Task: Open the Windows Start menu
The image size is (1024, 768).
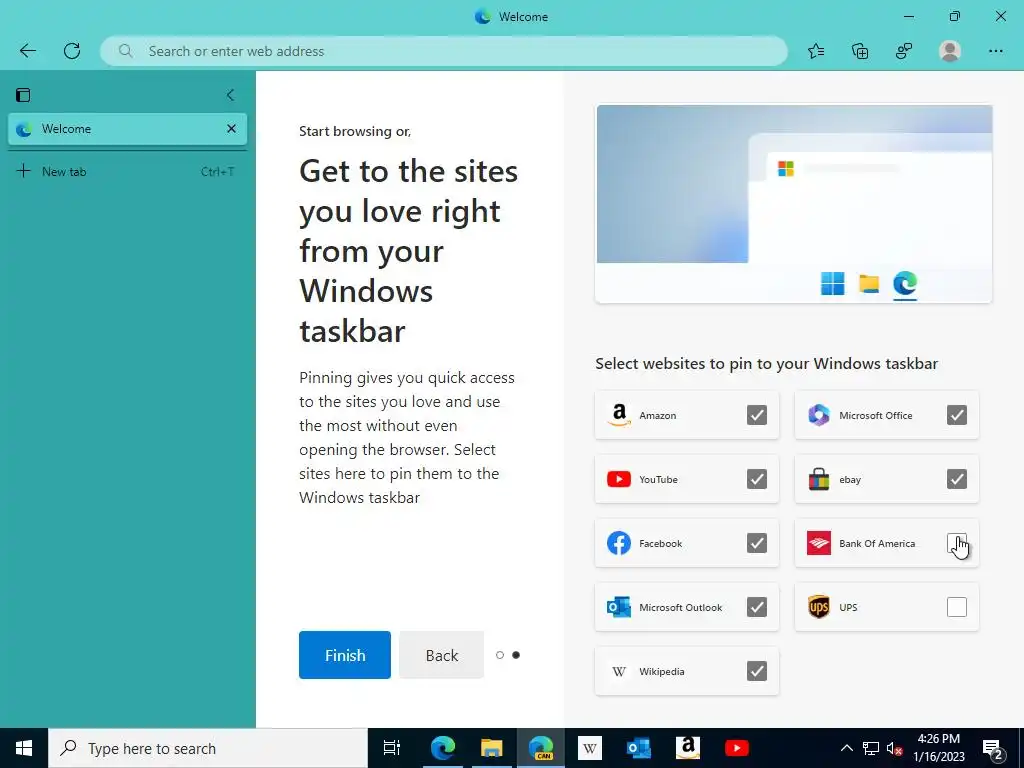Action: tap(24, 748)
